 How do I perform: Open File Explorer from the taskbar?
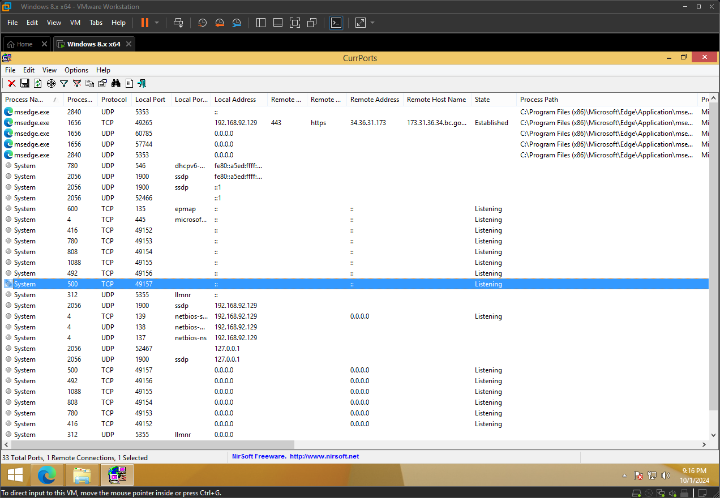(82, 475)
